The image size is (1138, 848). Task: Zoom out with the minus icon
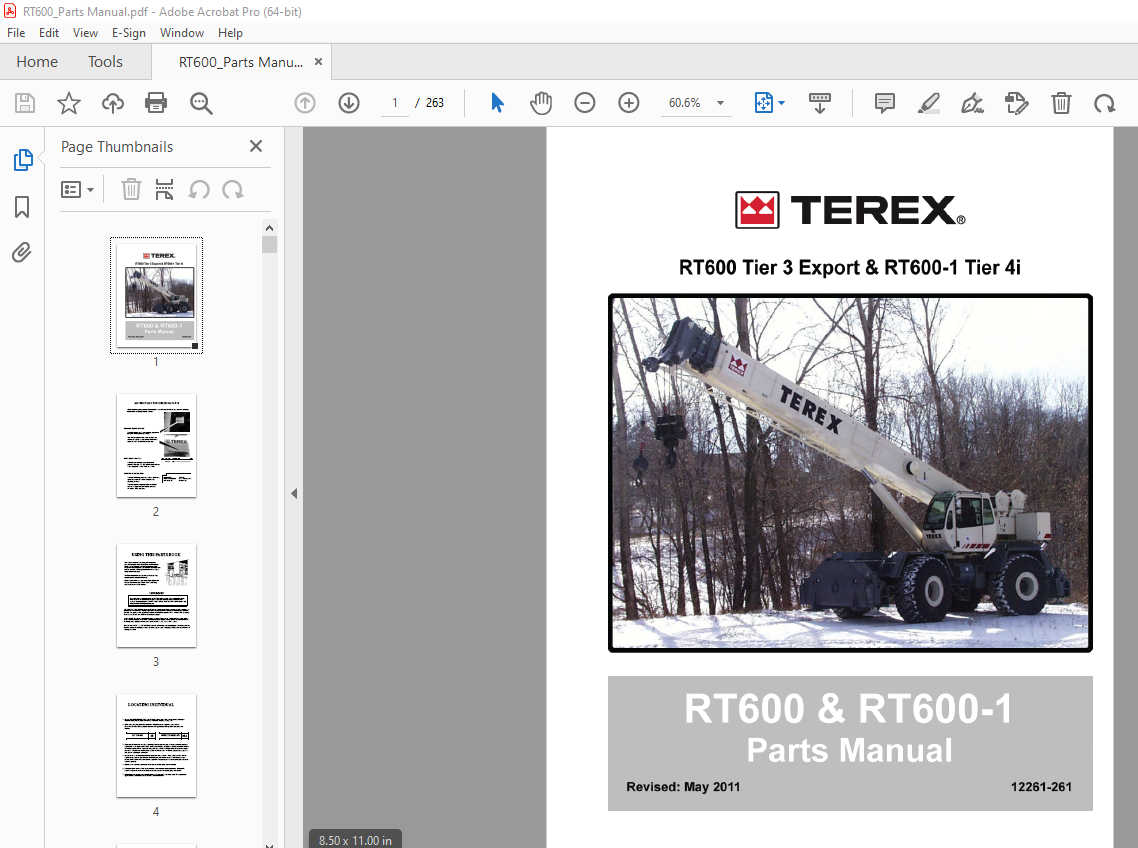pyautogui.click(x=584, y=103)
